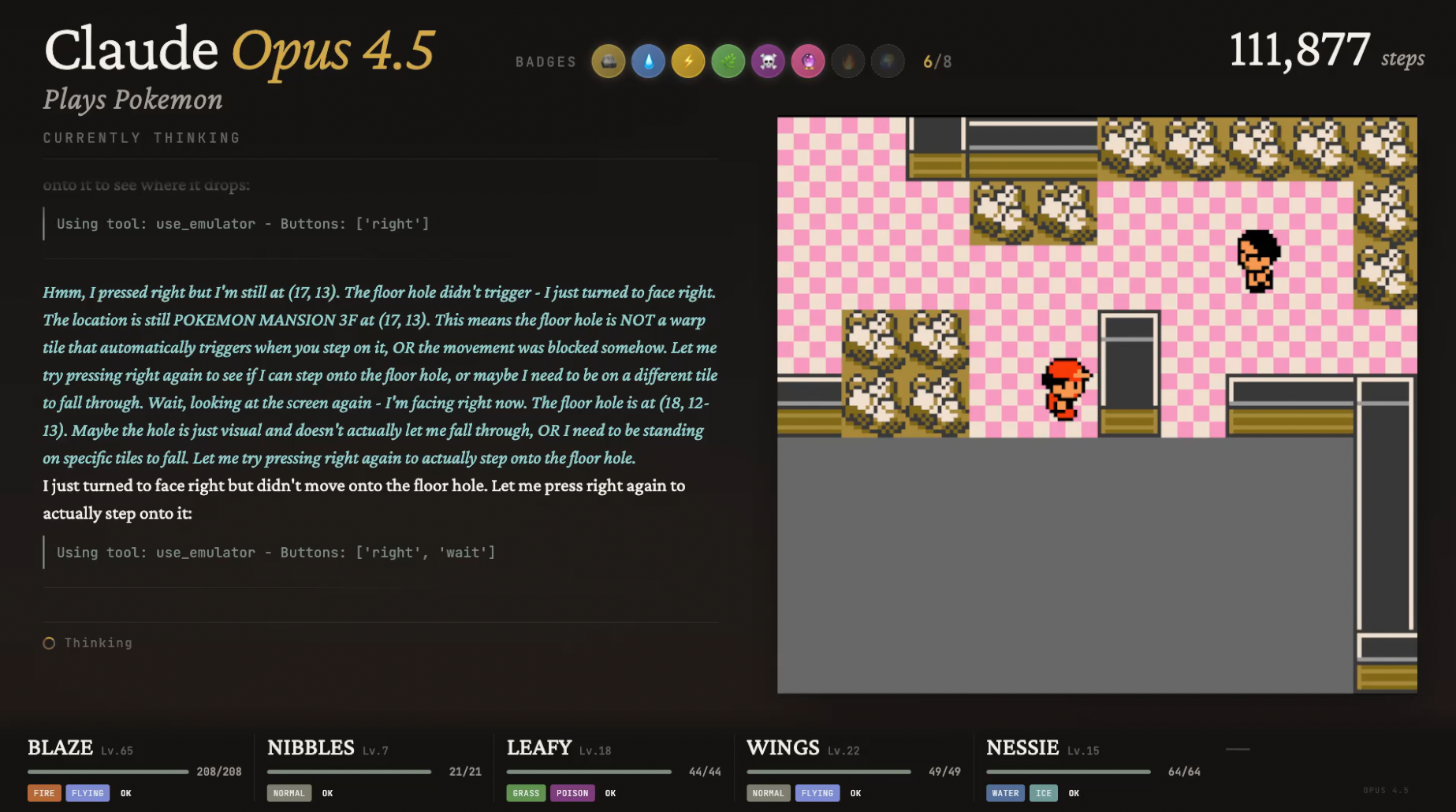Viewport: 1456px width, 812px height.
Task: Click the 'Lv.65' level next to BLAZE
Action: 117,751
